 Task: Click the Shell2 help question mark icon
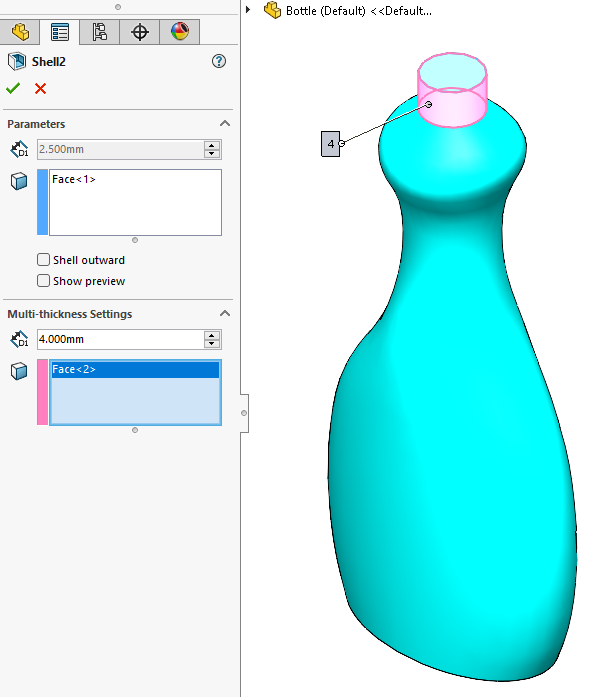click(219, 62)
